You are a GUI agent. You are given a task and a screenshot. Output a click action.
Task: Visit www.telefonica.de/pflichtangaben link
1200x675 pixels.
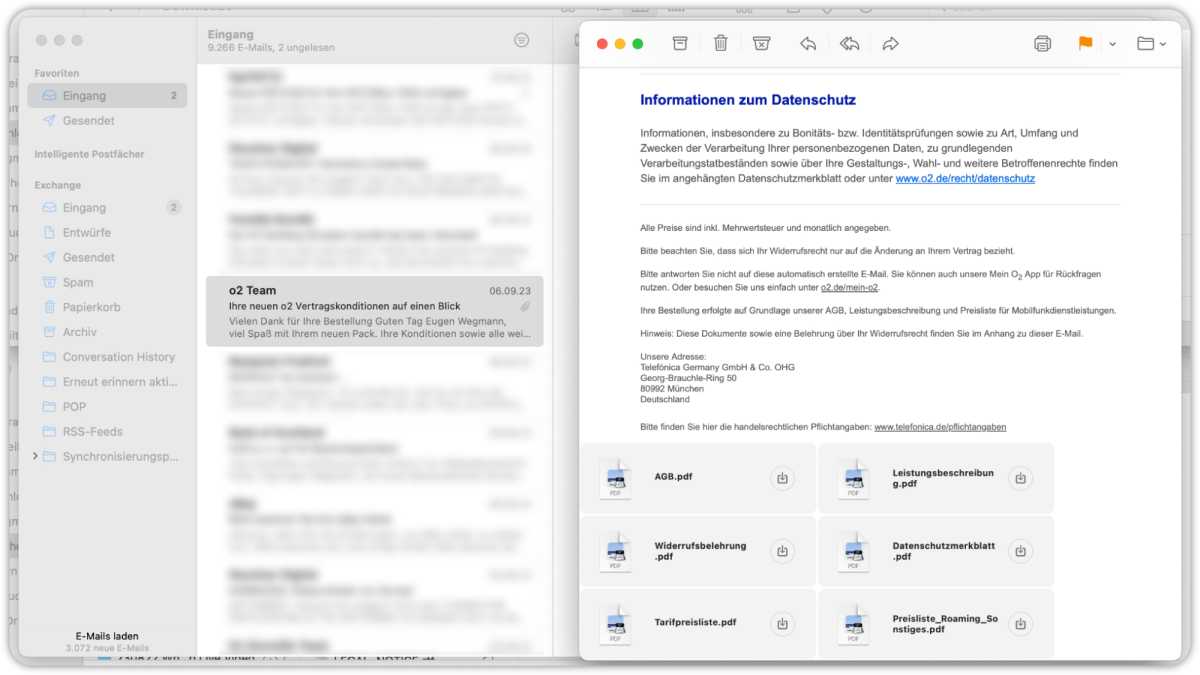[940, 427]
